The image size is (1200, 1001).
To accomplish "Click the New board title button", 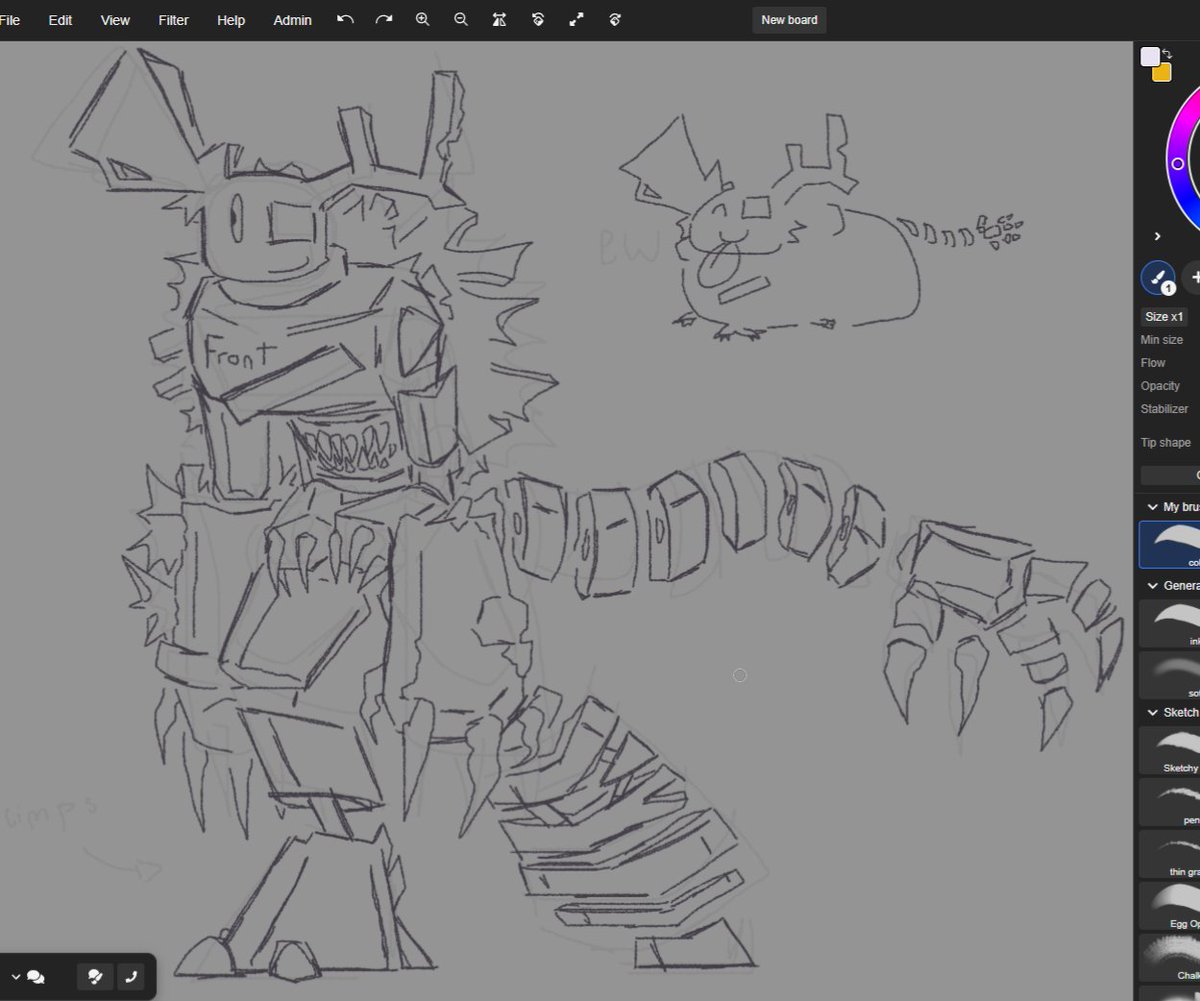I will [789, 20].
